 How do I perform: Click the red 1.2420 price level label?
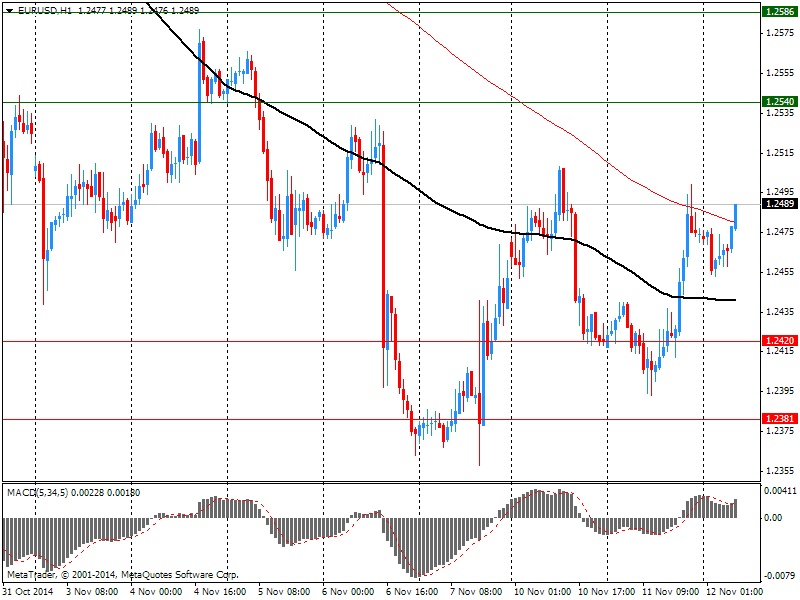click(779, 340)
